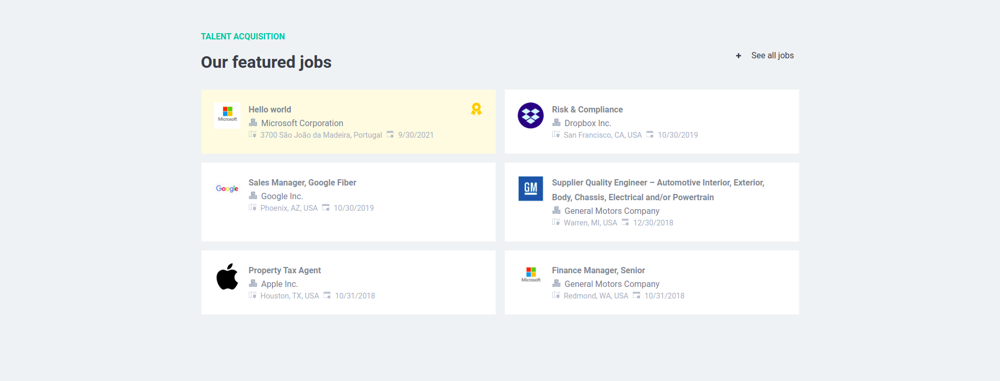Click location icon beside Phoenix, AZ

pyautogui.click(x=253, y=208)
